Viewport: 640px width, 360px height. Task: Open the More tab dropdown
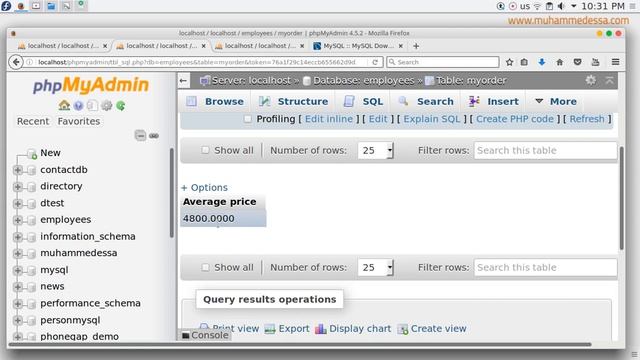click(x=556, y=101)
